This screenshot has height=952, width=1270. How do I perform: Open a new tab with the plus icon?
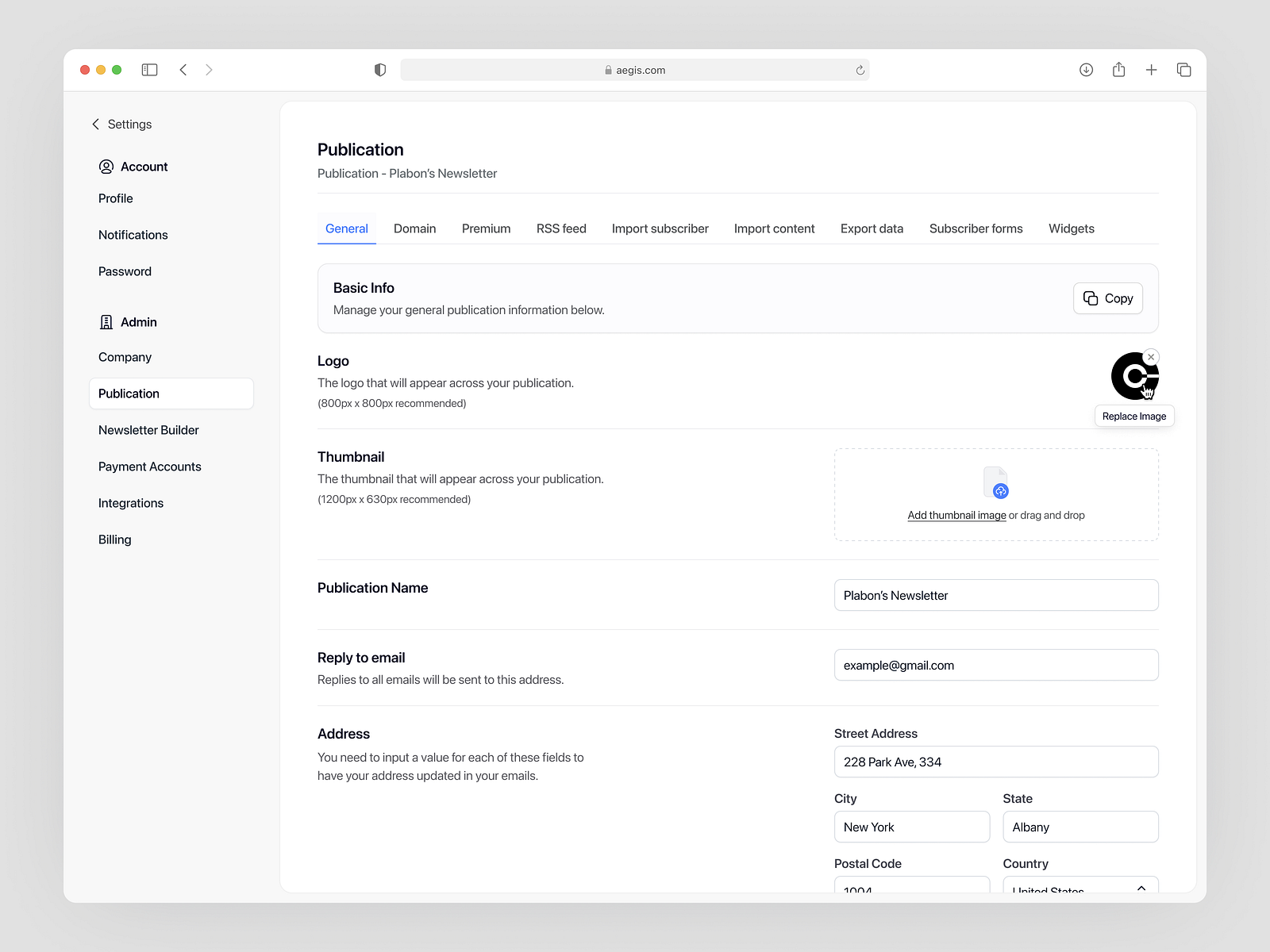tap(1151, 70)
